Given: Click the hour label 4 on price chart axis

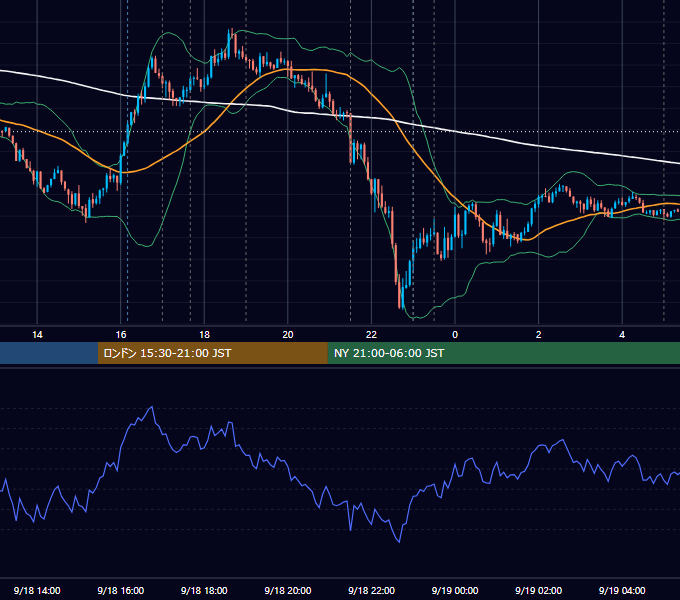Looking at the screenshot, I should 622,335.
